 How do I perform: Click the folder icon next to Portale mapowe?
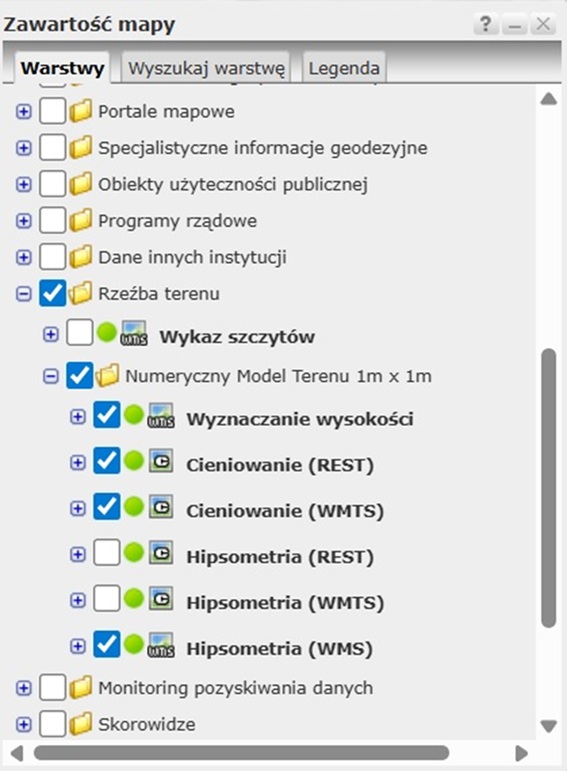tap(80, 111)
